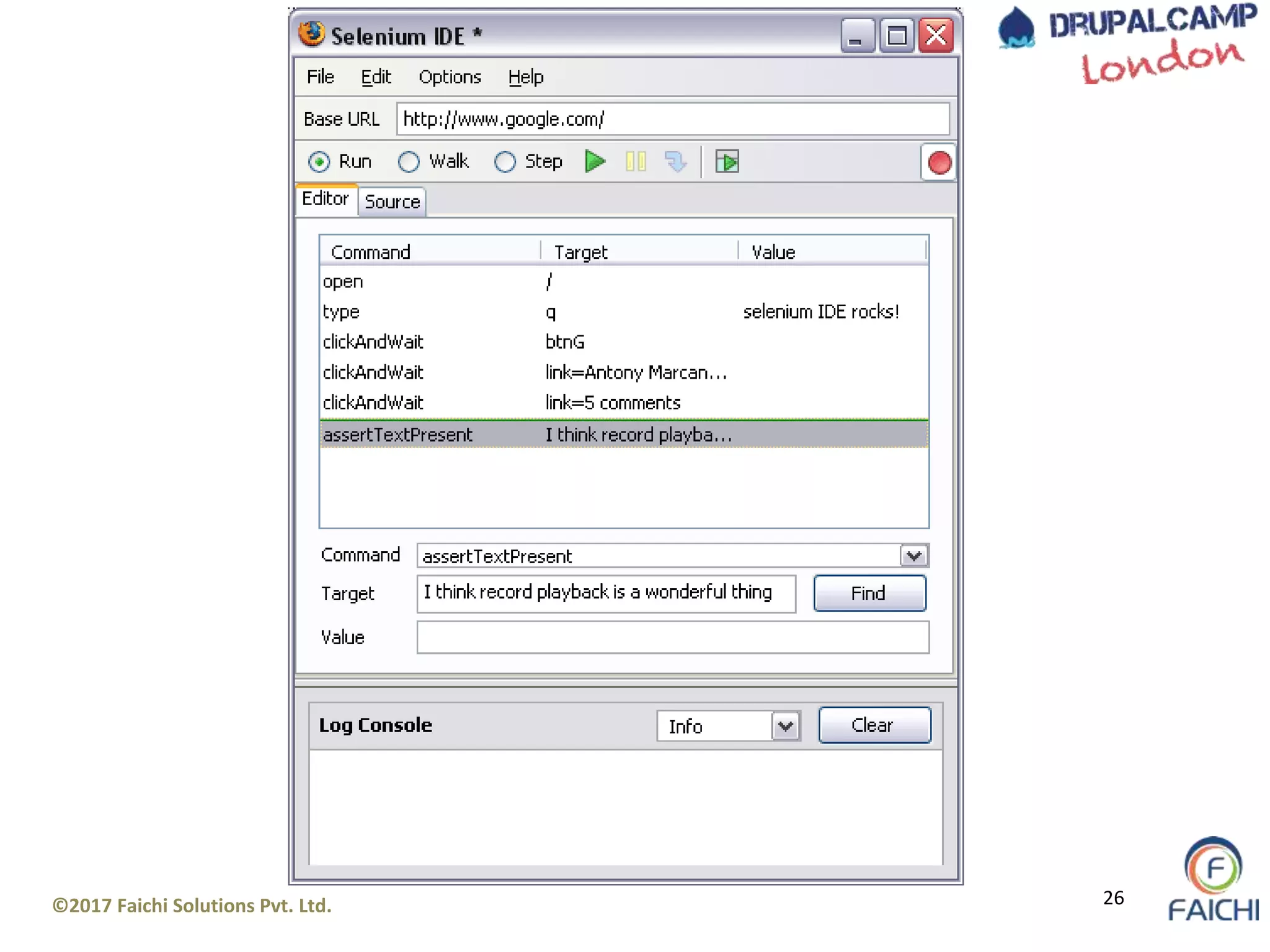The image size is (1270, 952).
Task: Click the maximize window button
Action: tap(897, 36)
